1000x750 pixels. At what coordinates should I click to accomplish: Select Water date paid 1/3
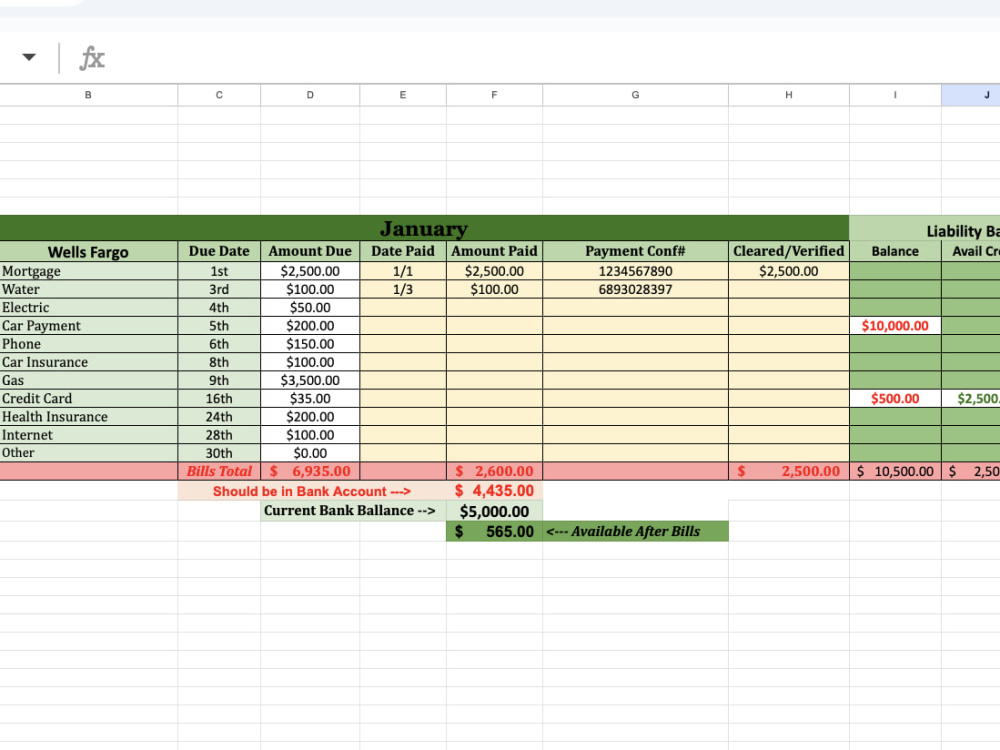click(403, 290)
